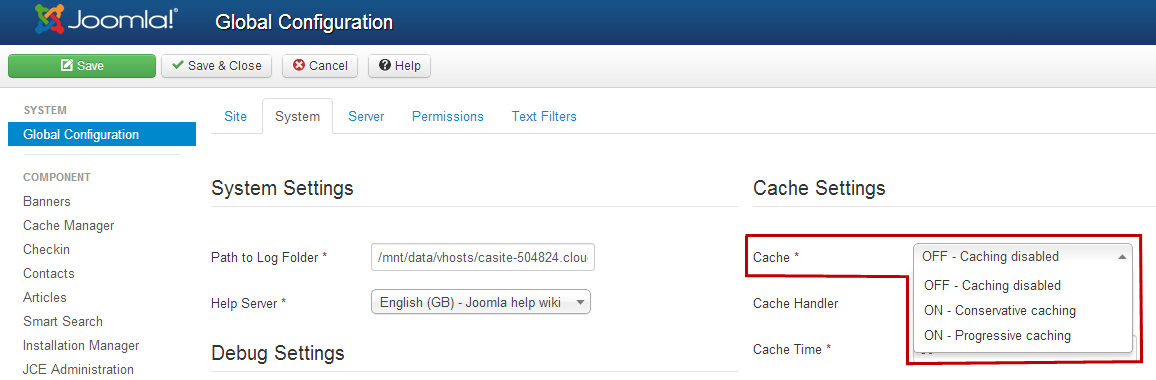Click the green Save button

(82, 66)
